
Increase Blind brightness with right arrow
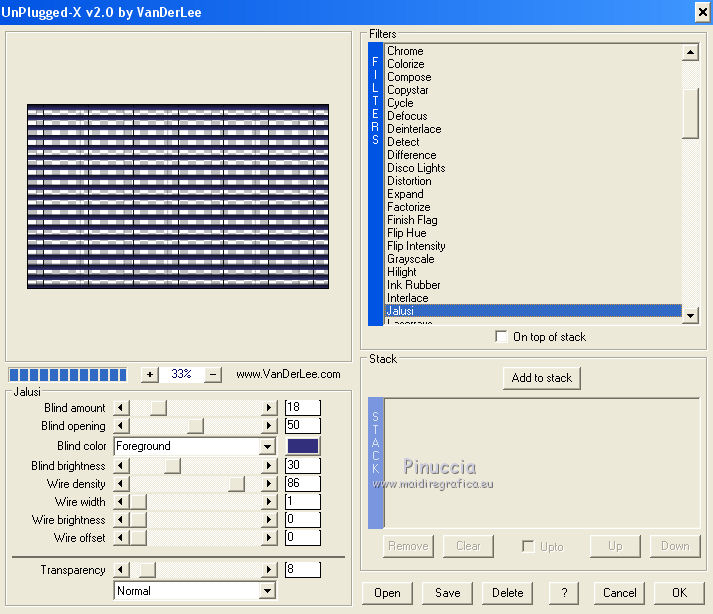[x=269, y=466]
